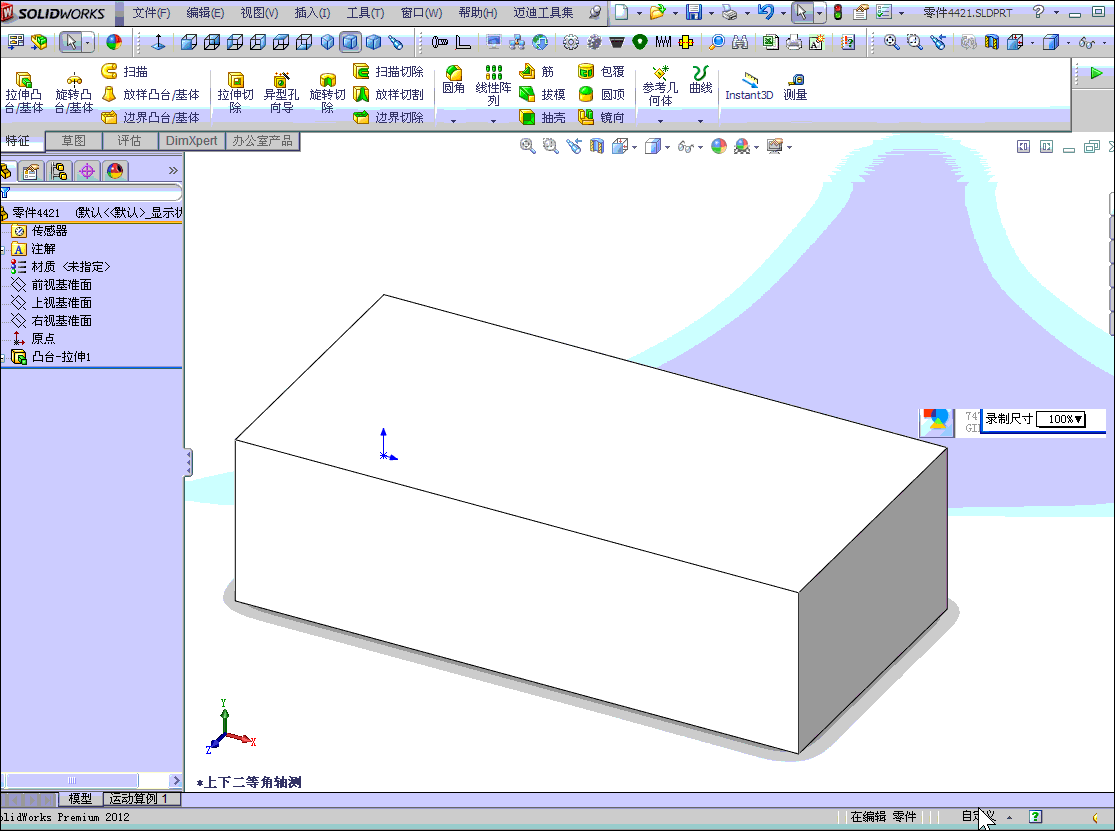This screenshot has height=831, width=1115.
Task: Open the DimXpertManager crosshair tab
Action: pos(87,171)
